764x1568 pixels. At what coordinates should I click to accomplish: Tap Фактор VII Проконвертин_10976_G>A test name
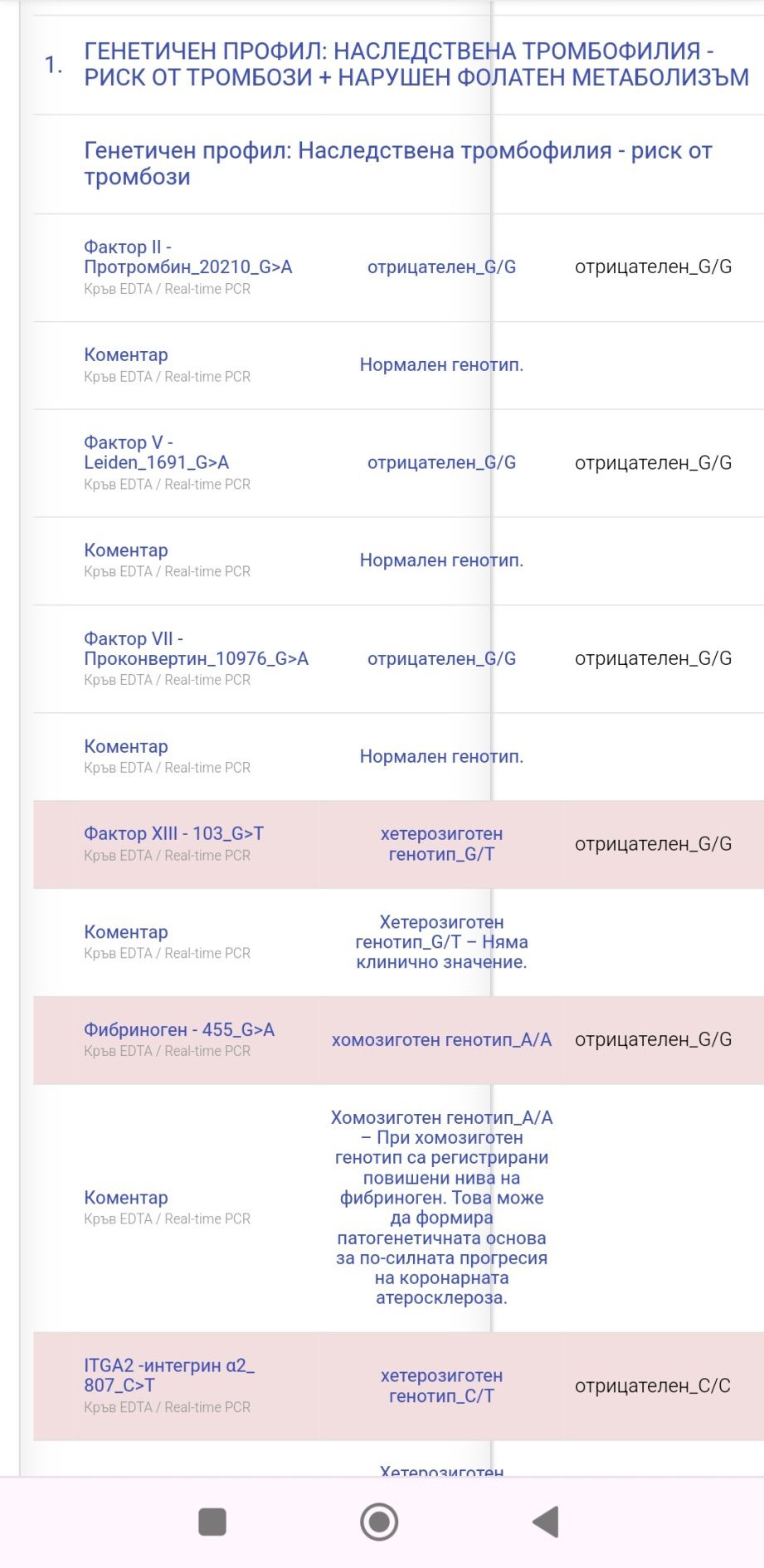196,649
